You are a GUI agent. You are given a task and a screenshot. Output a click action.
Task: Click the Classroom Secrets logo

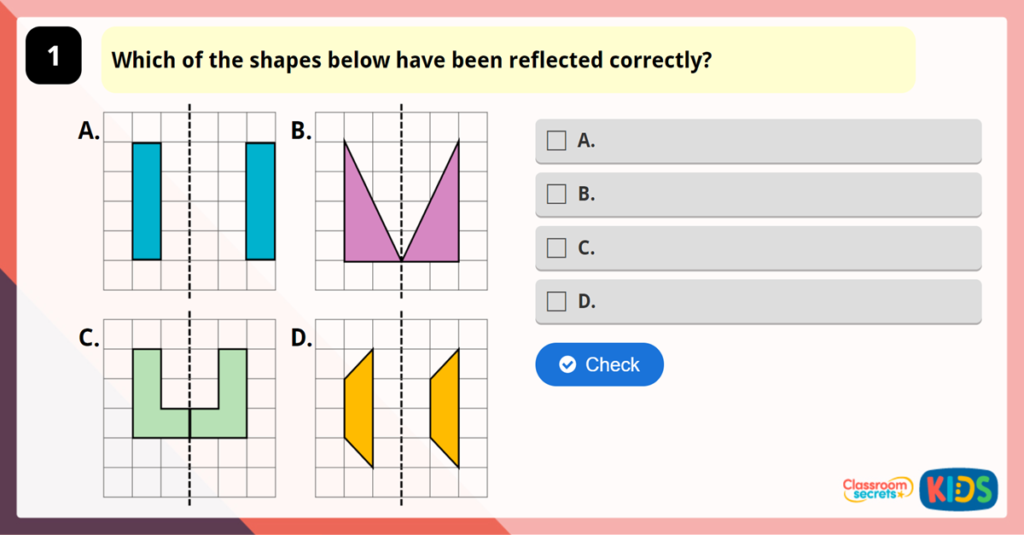coord(877,489)
